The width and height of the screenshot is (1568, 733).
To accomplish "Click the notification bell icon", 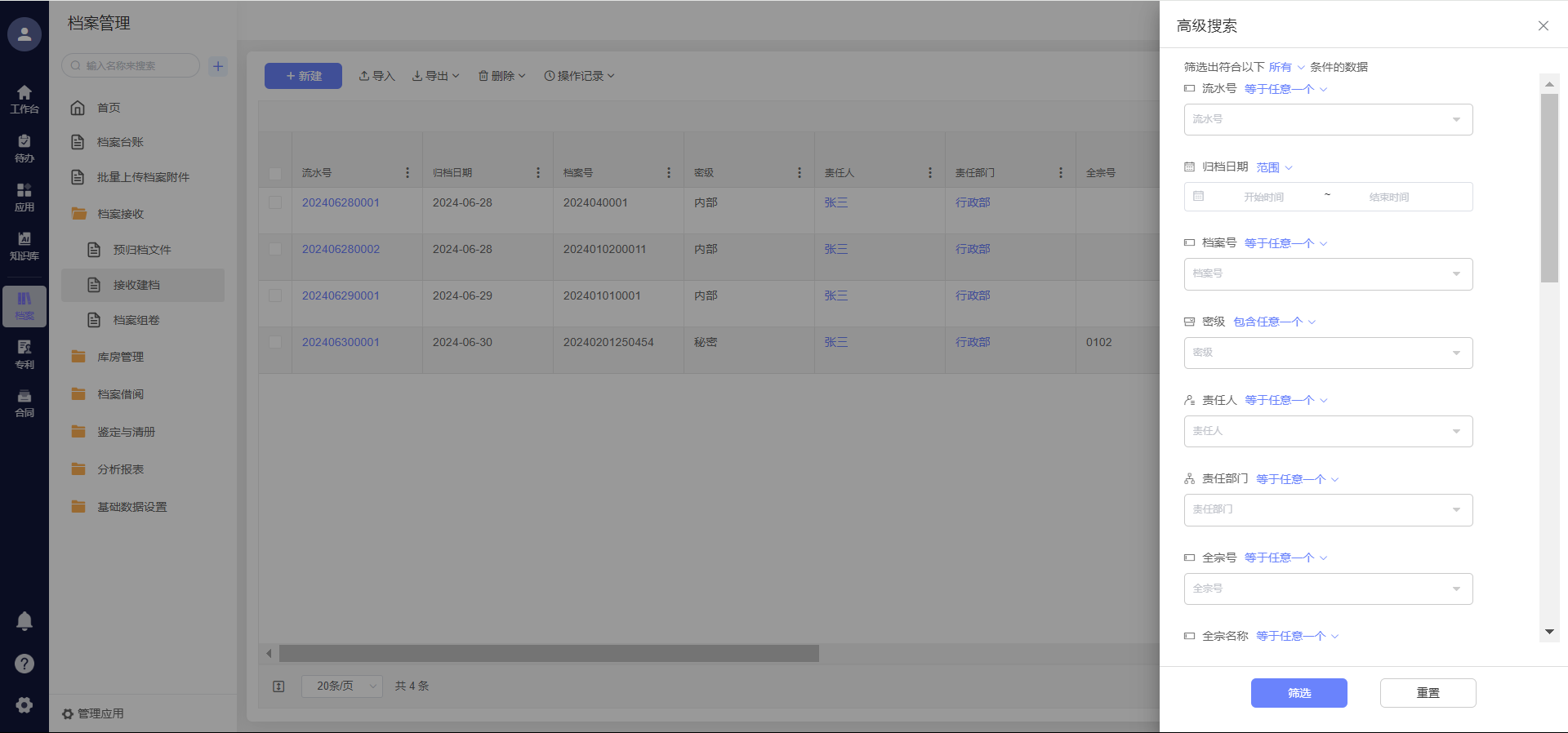I will click(24, 621).
